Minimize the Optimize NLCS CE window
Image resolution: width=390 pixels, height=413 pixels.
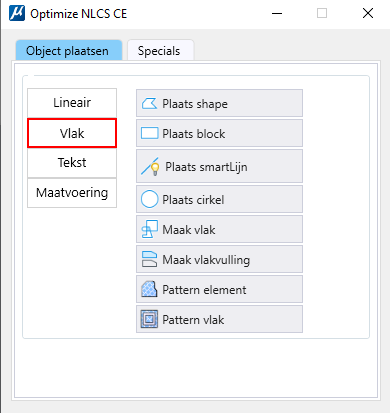click(x=277, y=14)
